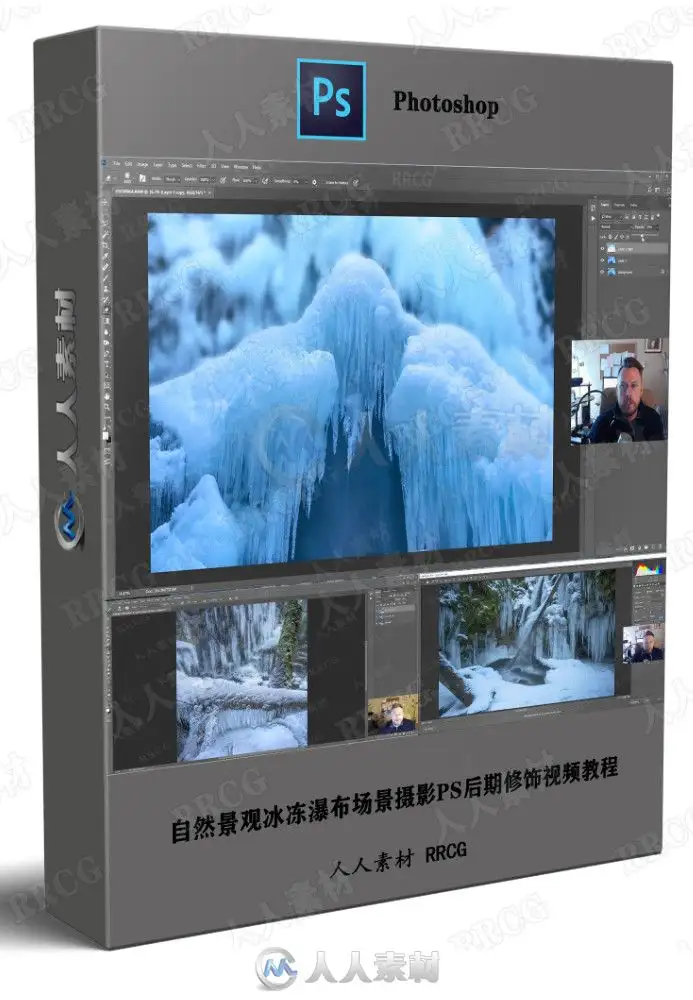
Task: Click the Flow value field
Action: pyautogui.click(x=247, y=180)
